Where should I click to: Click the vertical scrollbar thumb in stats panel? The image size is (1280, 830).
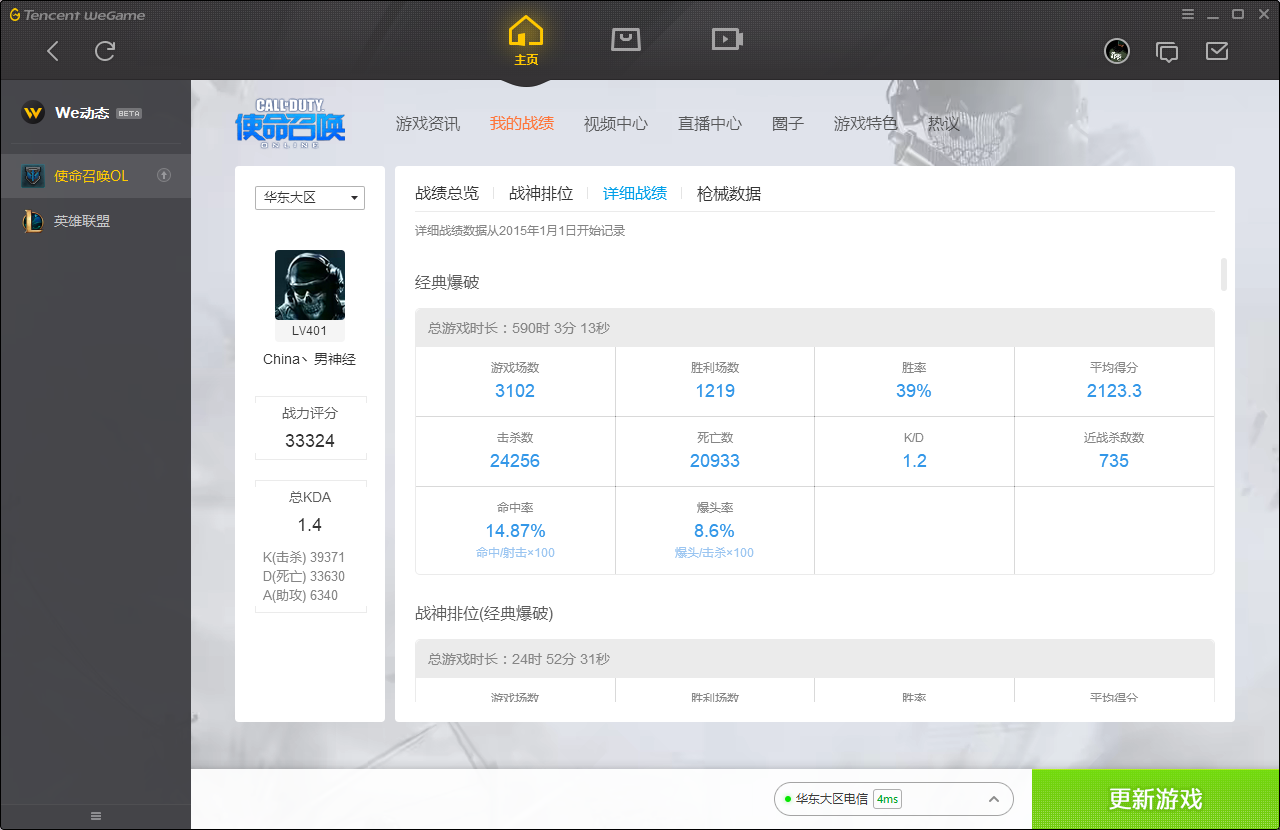click(1224, 274)
